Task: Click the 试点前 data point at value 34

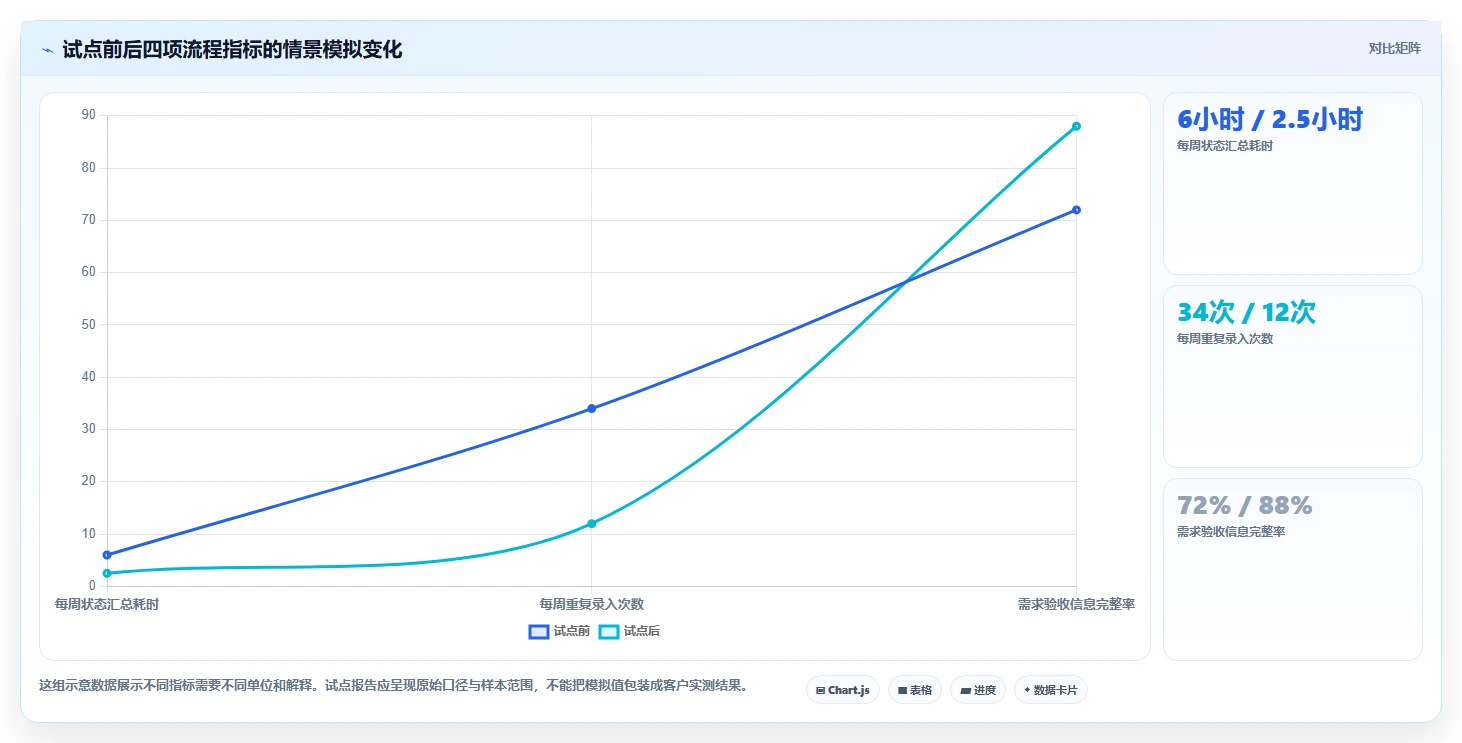Action: pyautogui.click(x=591, y=408)
